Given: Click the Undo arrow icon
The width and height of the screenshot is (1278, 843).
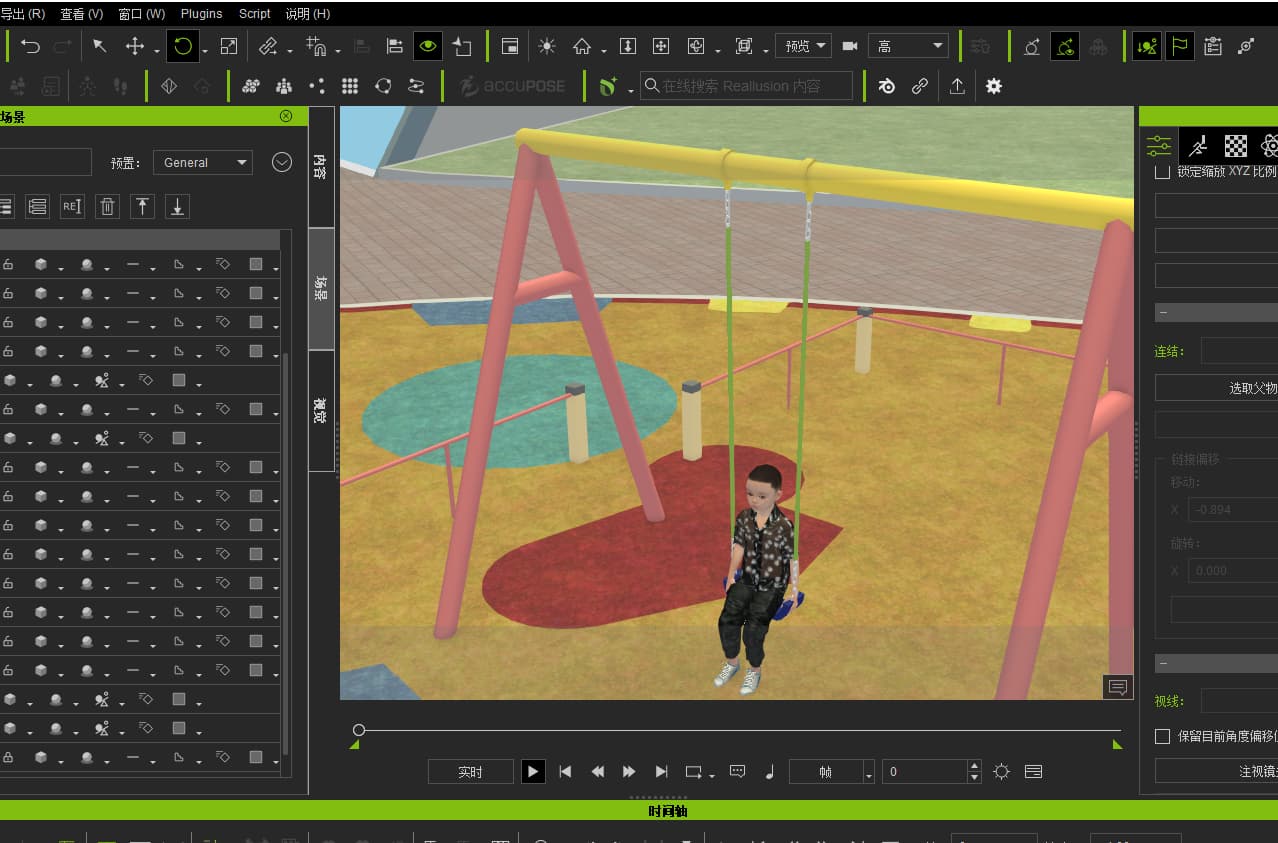Looking at the screenshot, I should point(31,46).
